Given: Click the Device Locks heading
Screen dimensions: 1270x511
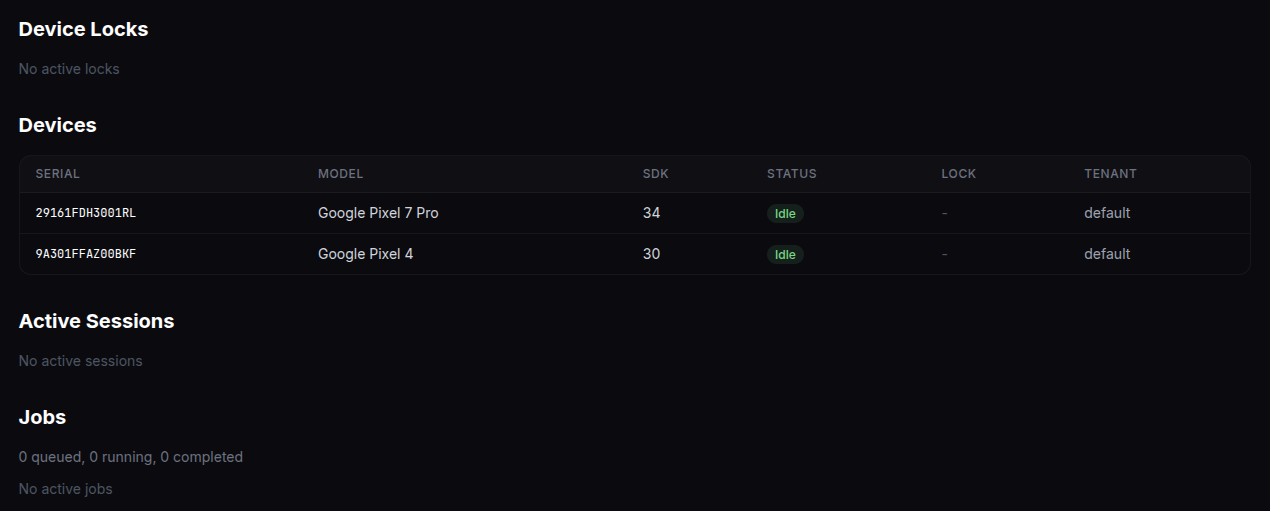Looking at the screenshot, I should pos(83,29).
